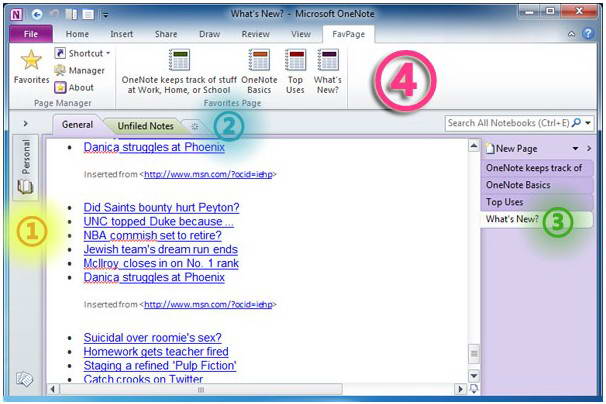Viewport: 606px width, 404px height.
Task: Open the Favorites Manager
Action: pos(80,70)
